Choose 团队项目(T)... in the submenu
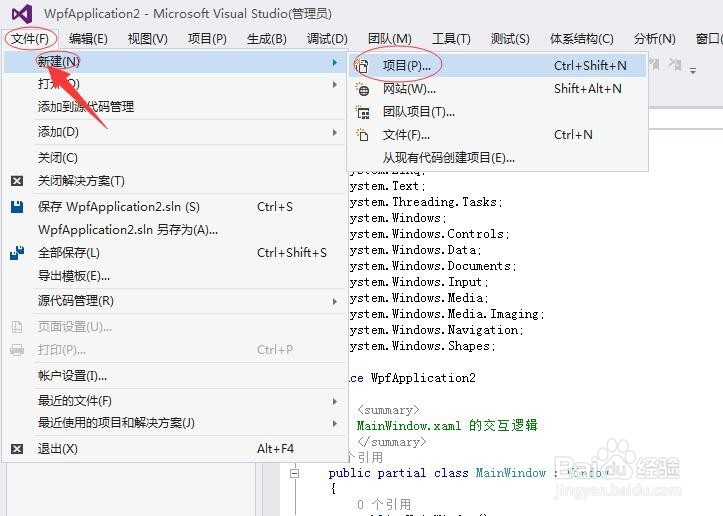This screenshot has width=723, height=516. pyautogui.click(x=497, y=112)
